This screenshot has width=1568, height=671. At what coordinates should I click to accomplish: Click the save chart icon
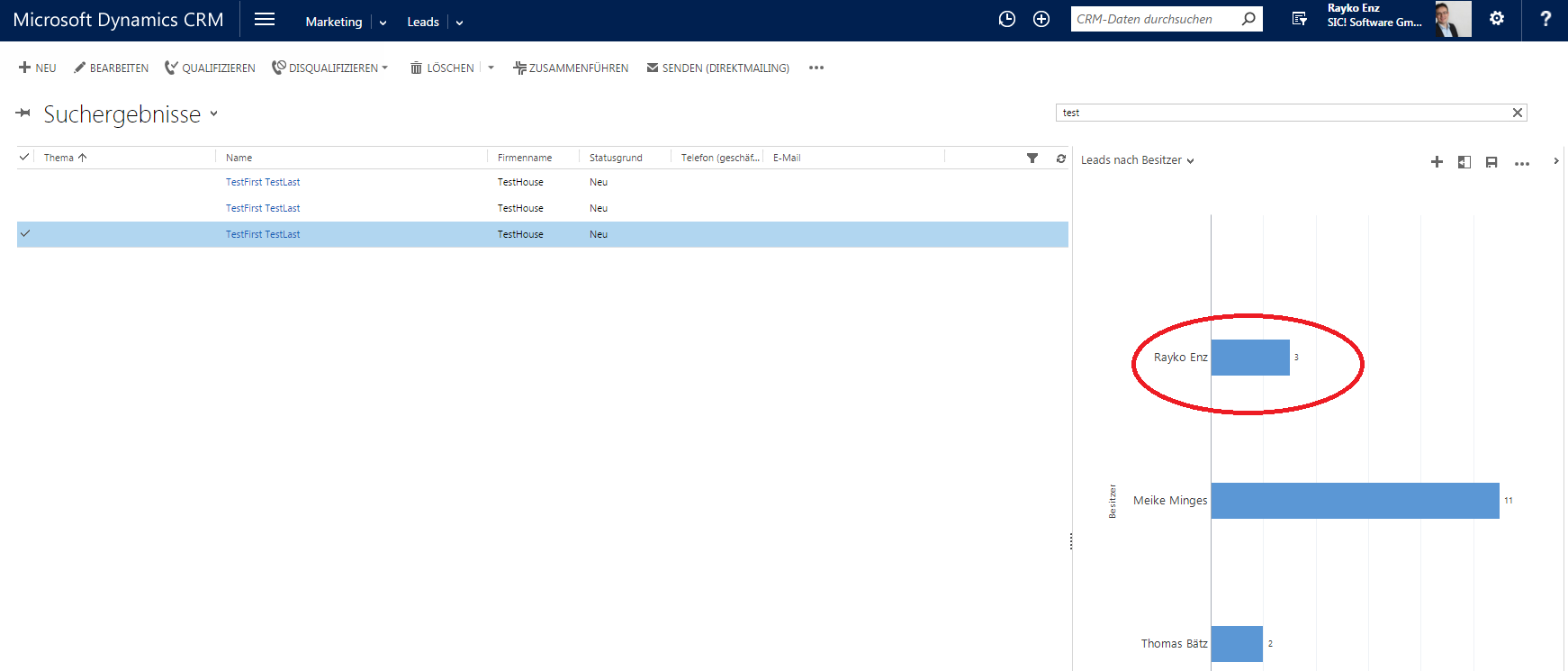tap(1491, 162)
